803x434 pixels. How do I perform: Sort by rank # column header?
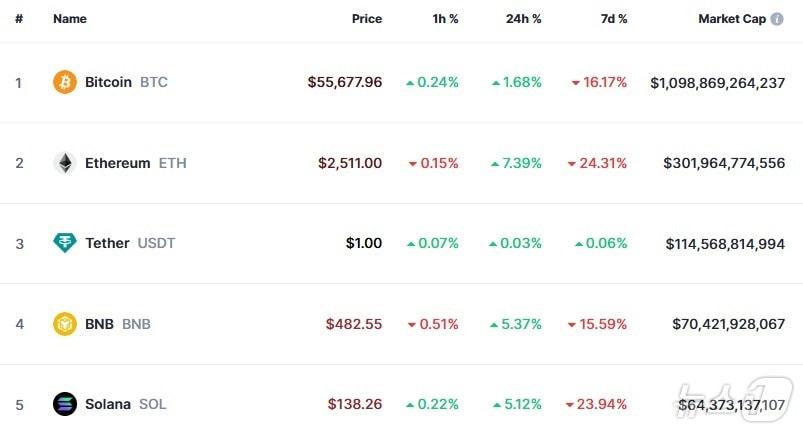[x=19, y=19]
